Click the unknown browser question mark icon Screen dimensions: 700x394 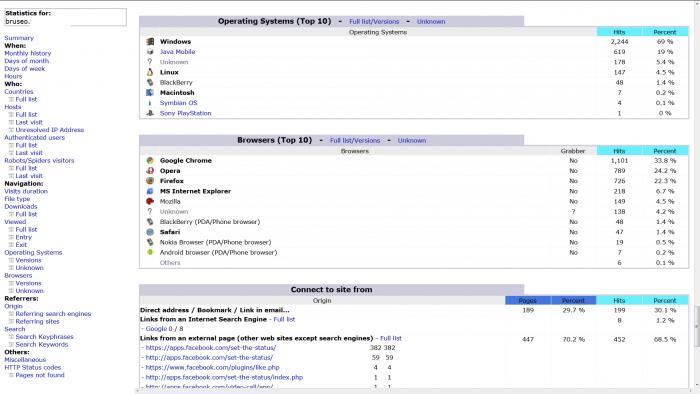150,212
